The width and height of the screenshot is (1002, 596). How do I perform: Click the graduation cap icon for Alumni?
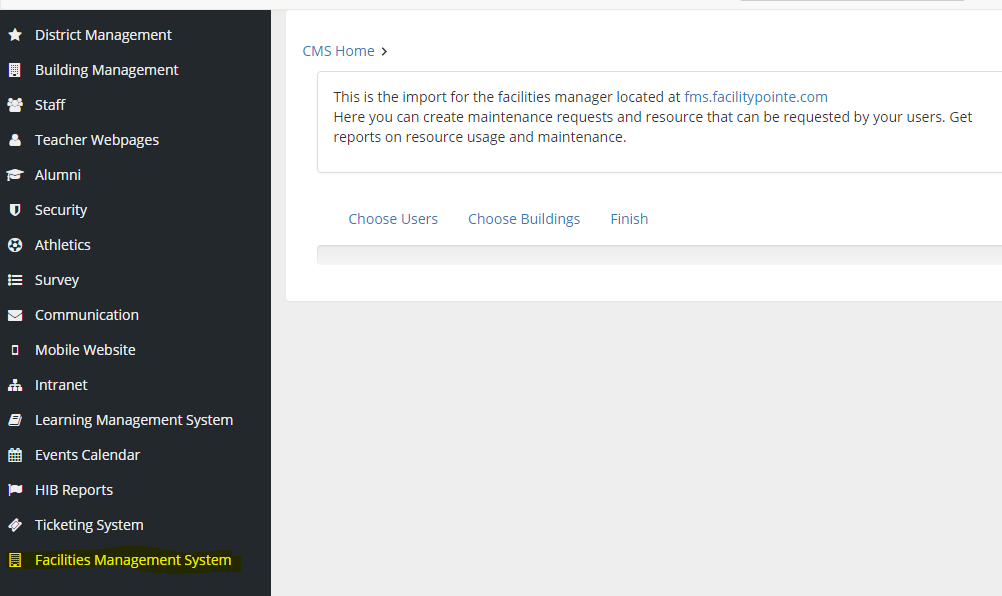point(15,175)
